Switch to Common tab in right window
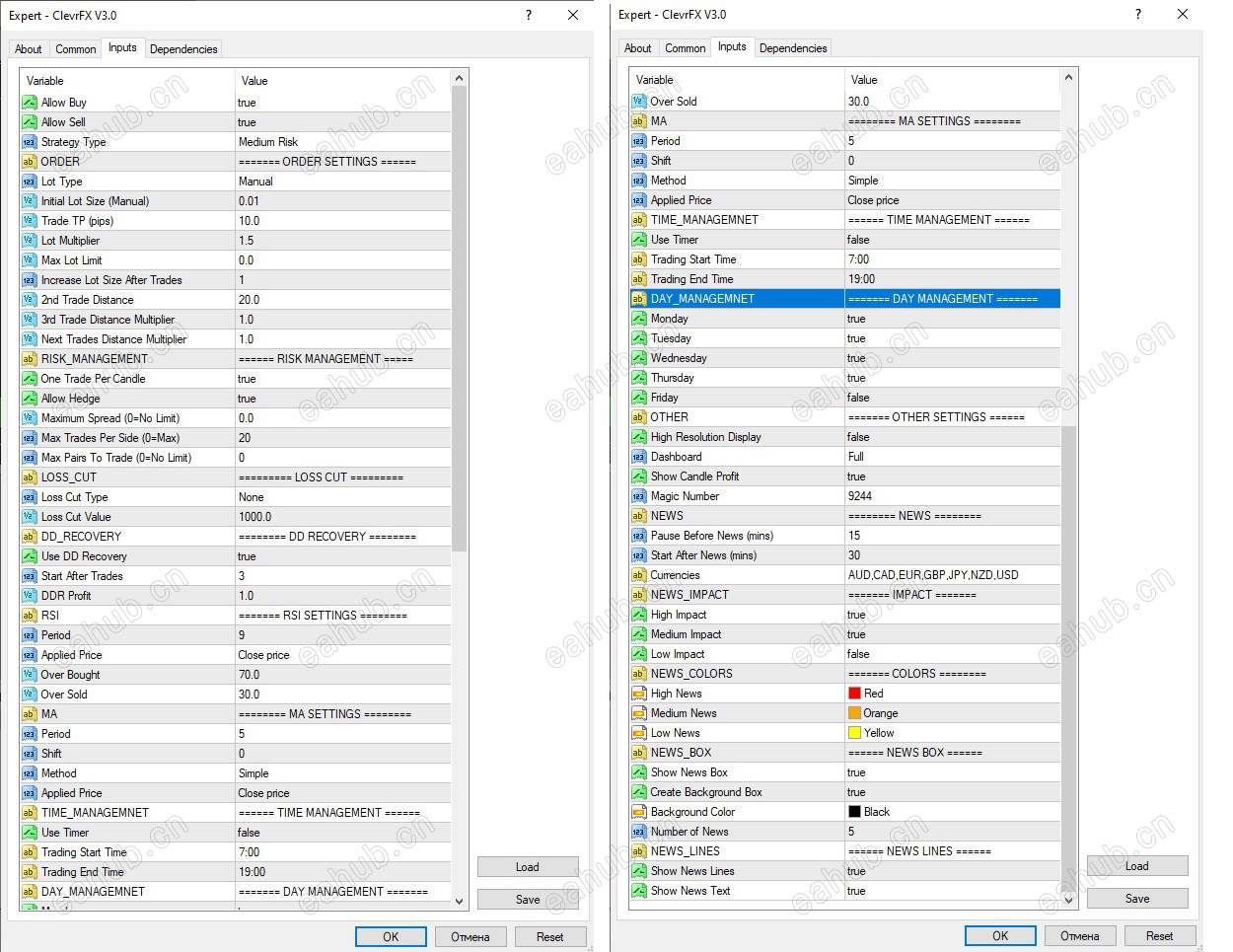Image resolution: width=1233 pixels, height=952 pixels. [x=686, y=48]
